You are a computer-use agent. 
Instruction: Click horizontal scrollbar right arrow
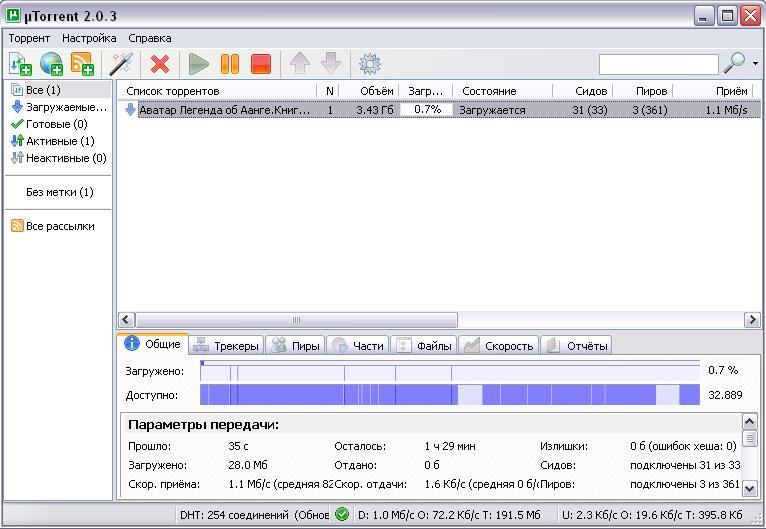click(752, 320)
